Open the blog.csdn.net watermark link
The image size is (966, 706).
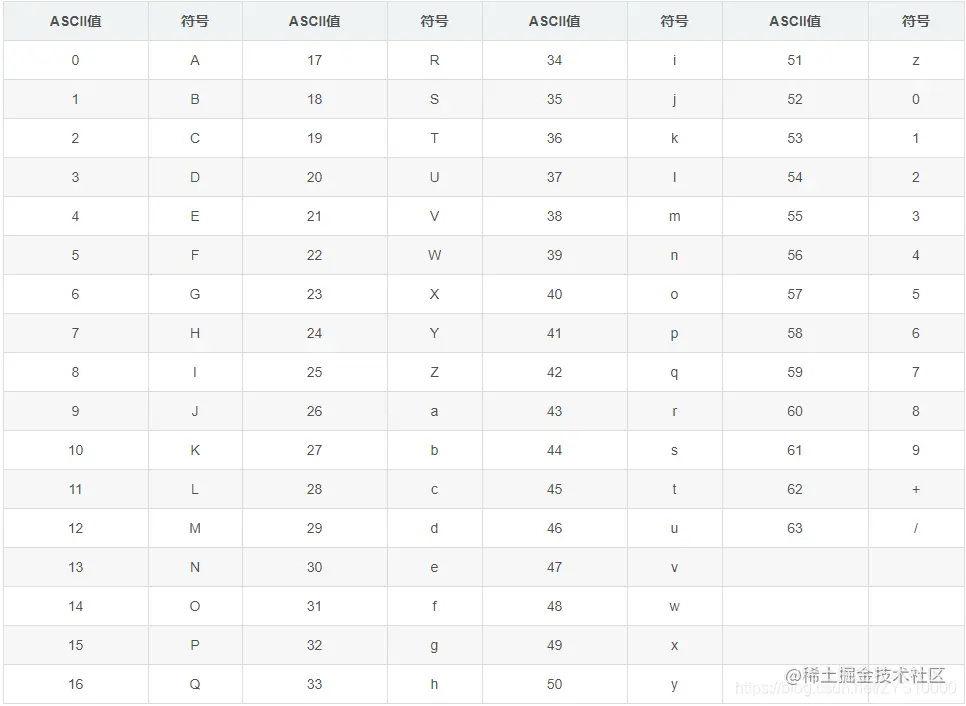[x=845, y=688]
